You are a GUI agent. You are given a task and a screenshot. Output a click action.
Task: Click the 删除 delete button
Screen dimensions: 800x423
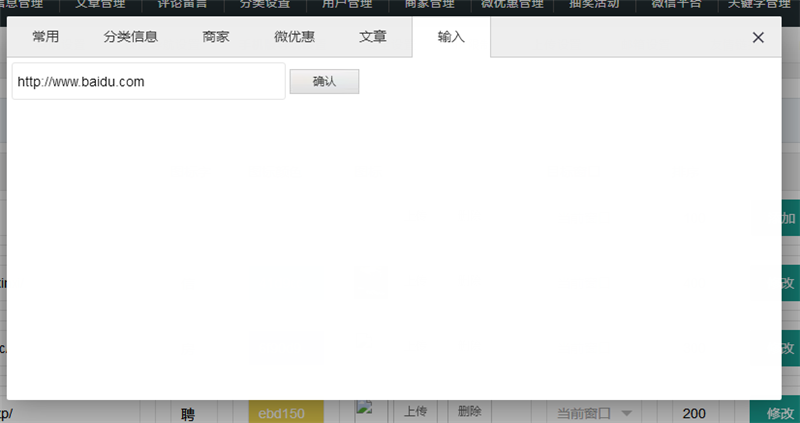[470, 412]
